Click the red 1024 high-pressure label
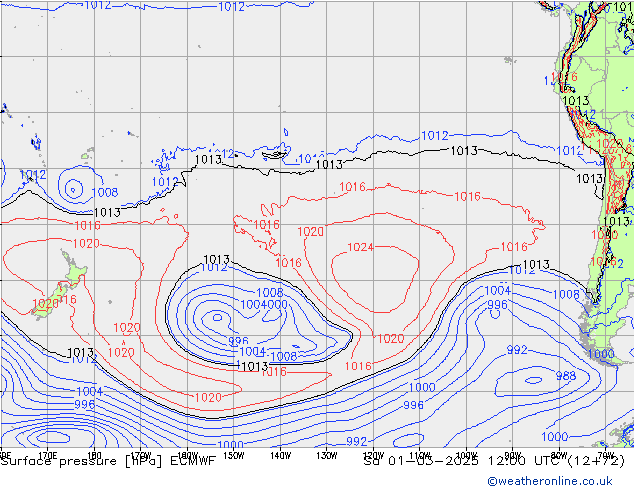Viewport: 634px width, 490px height. (x=360, y=247)
